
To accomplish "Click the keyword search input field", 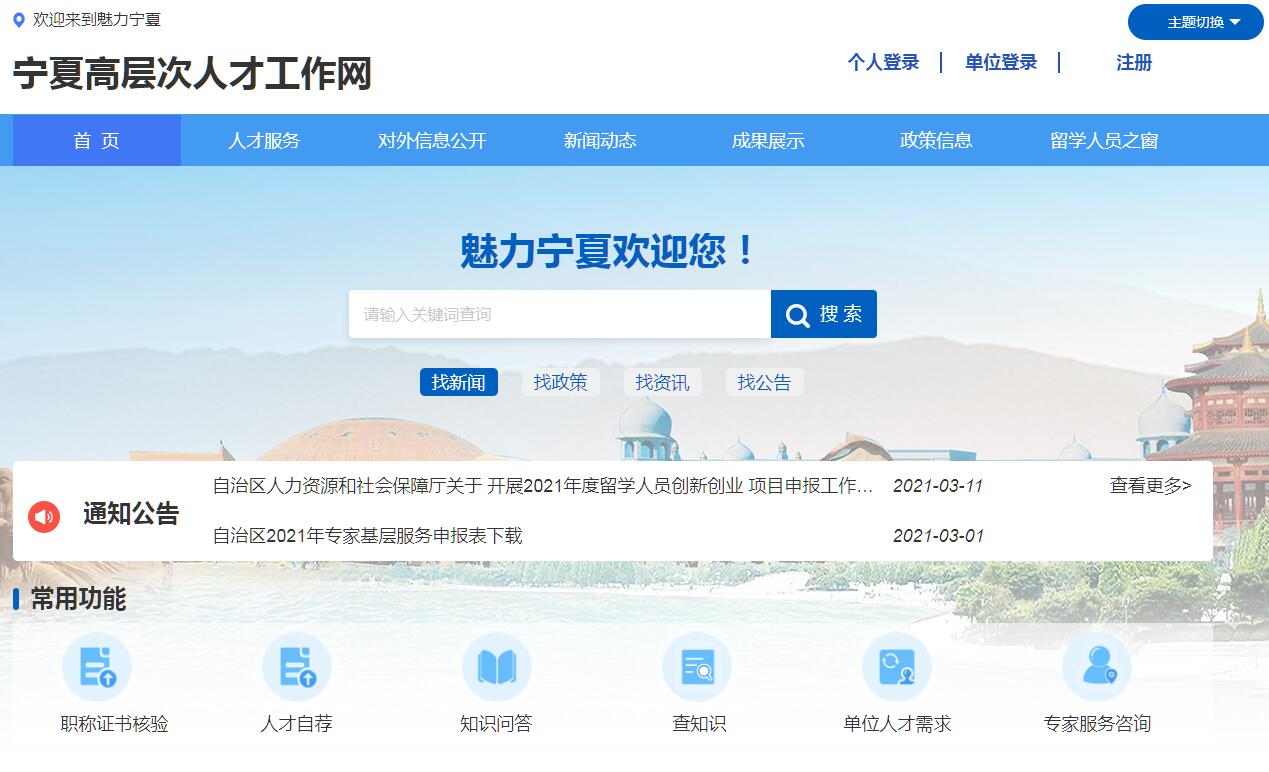I will [x=559, y=315].
